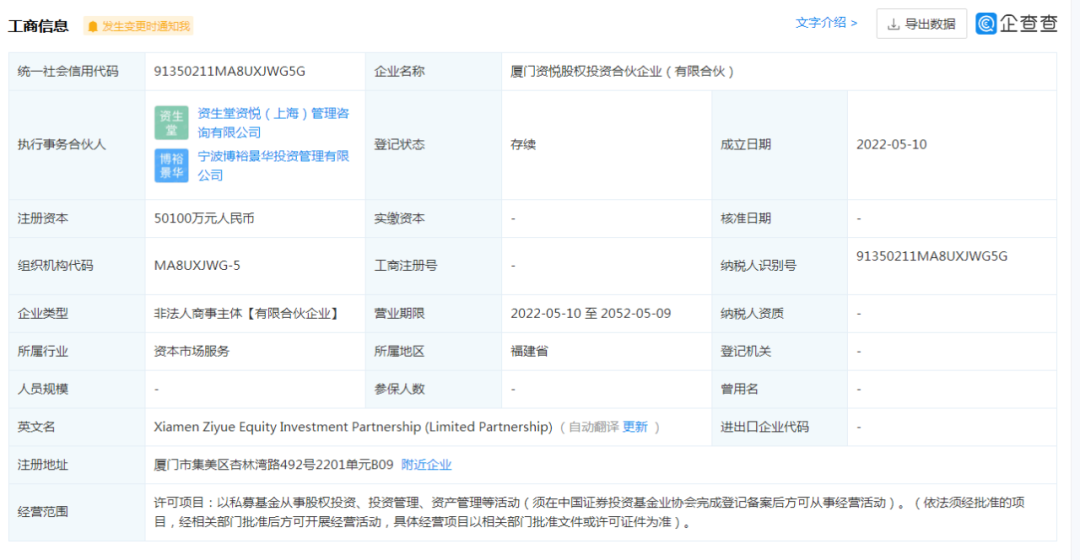Open 资生堂资悦（上海）管理咨询有限公司 link
This screenshot has height=560, width=1080.
[273, 123]
